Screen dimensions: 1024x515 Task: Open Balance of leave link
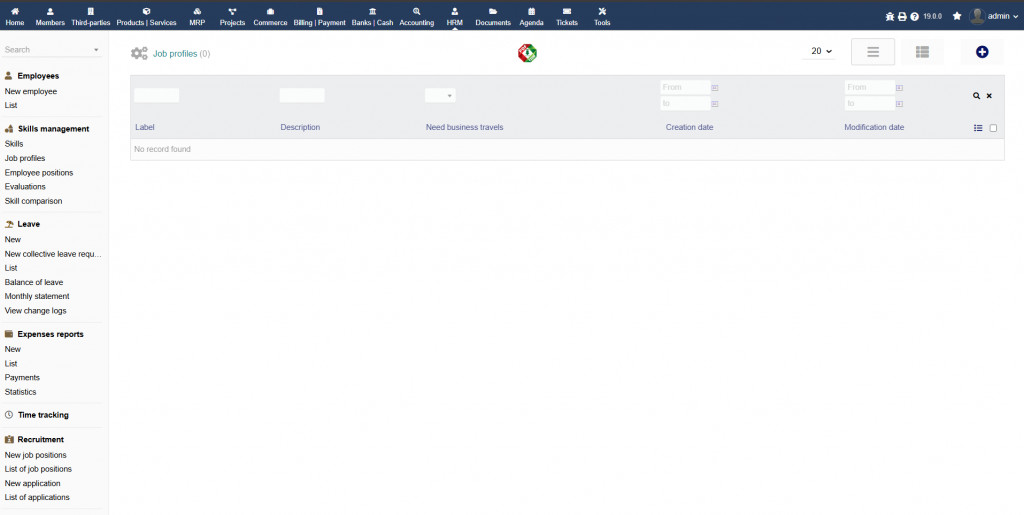[x=34, y=282]
